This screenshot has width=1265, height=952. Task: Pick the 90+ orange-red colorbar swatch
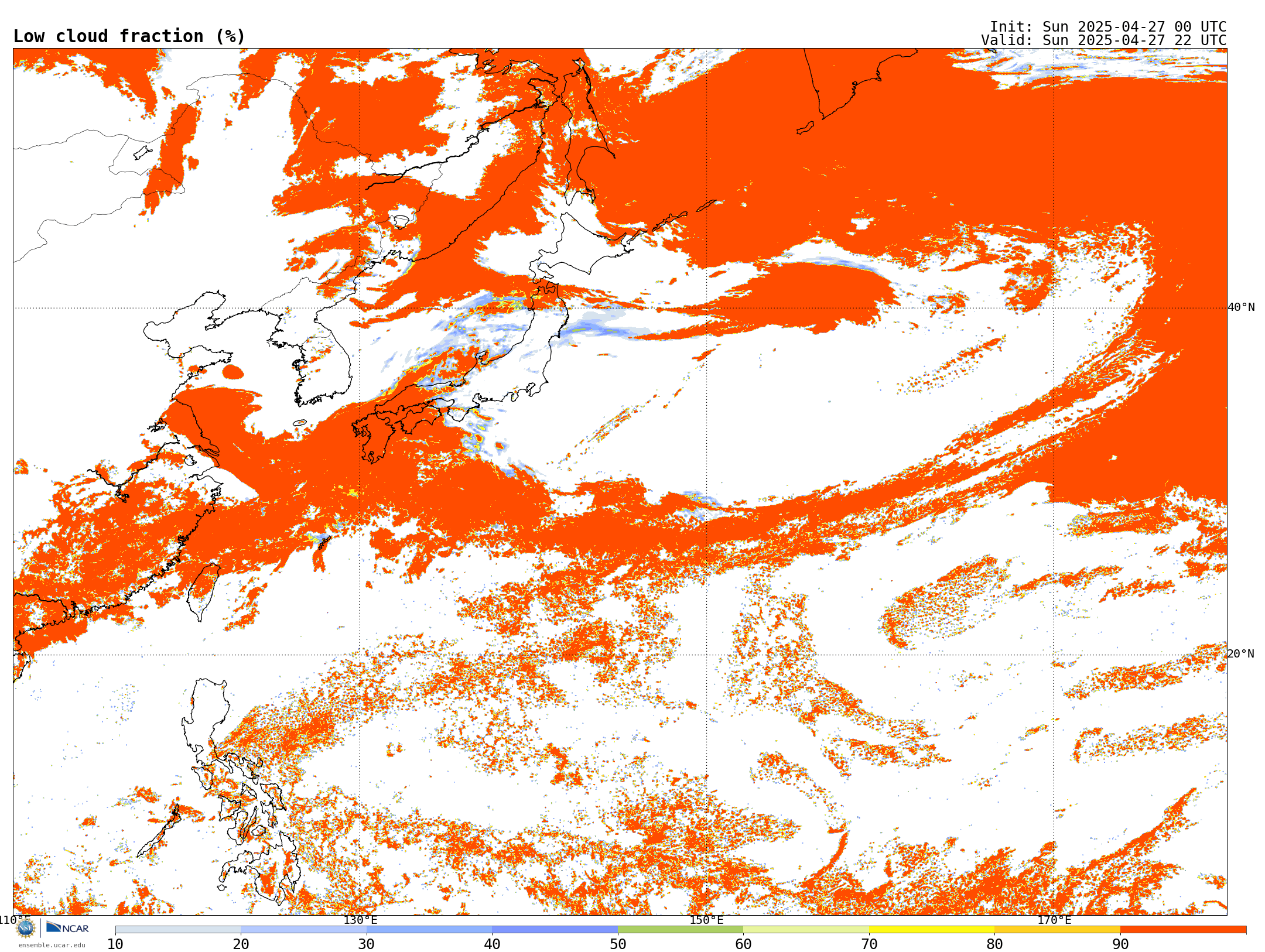pos(1183,930)
